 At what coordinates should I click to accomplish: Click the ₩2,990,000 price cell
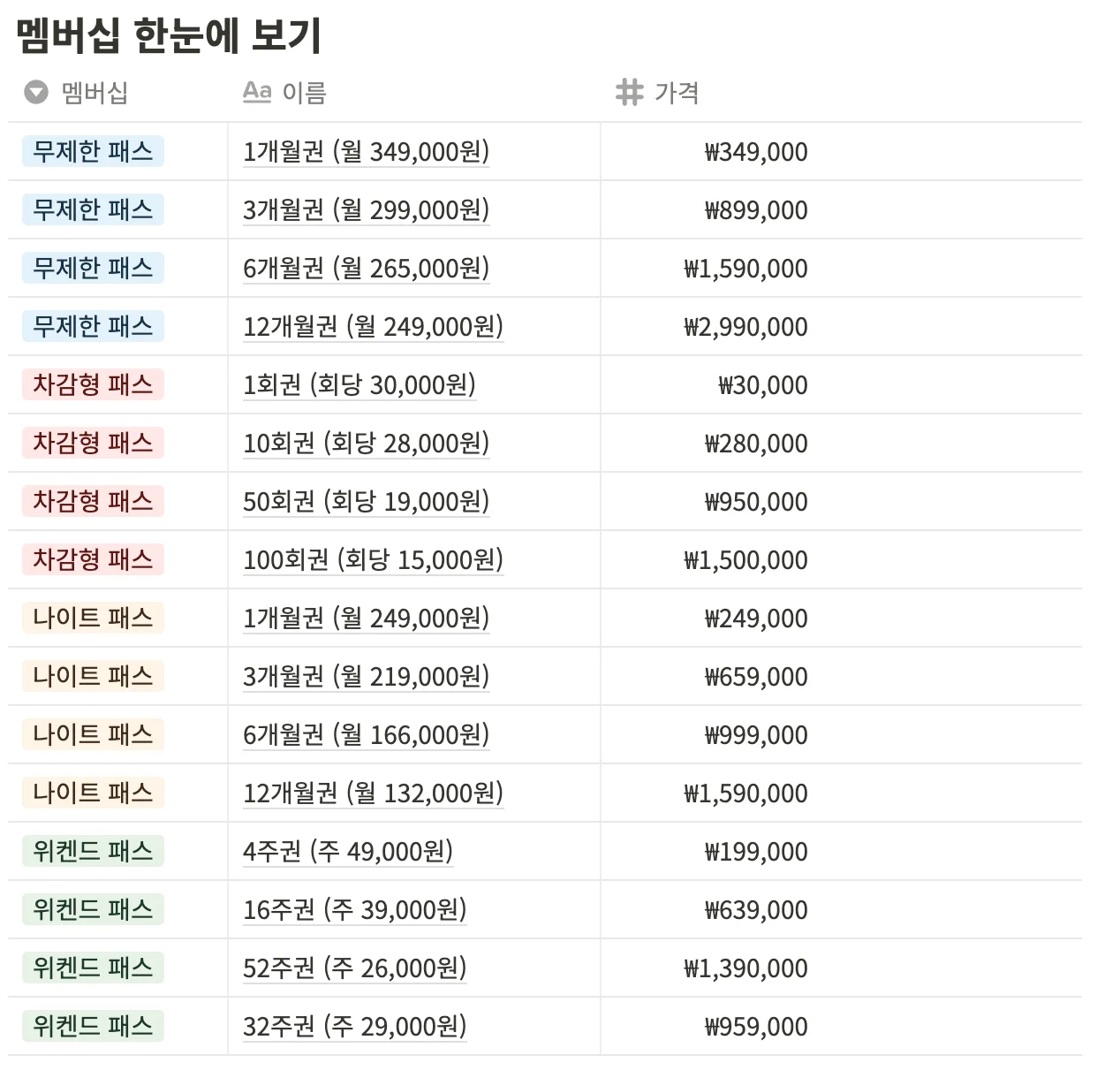click(746, 326)
